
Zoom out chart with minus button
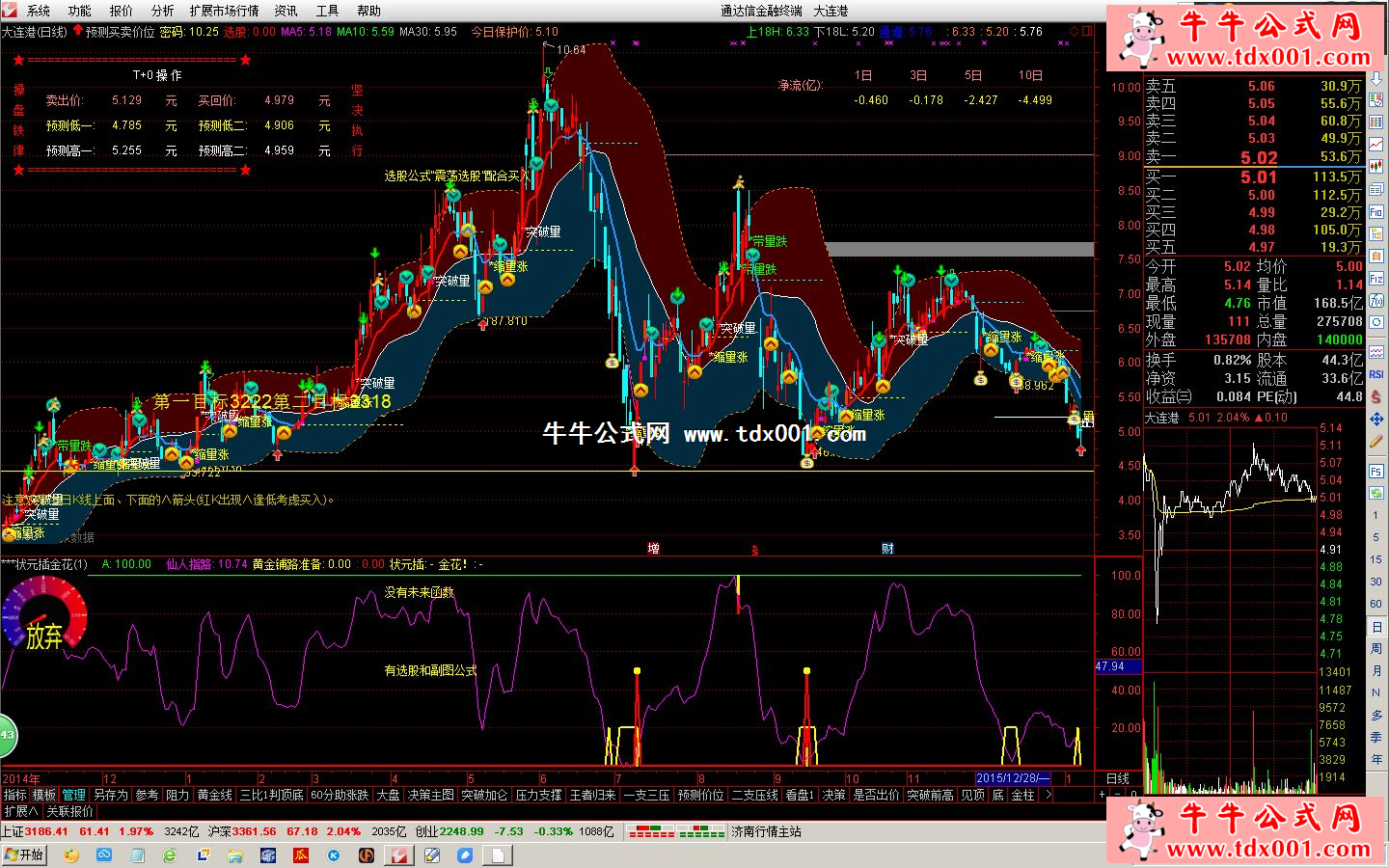tap(1117, 795)
